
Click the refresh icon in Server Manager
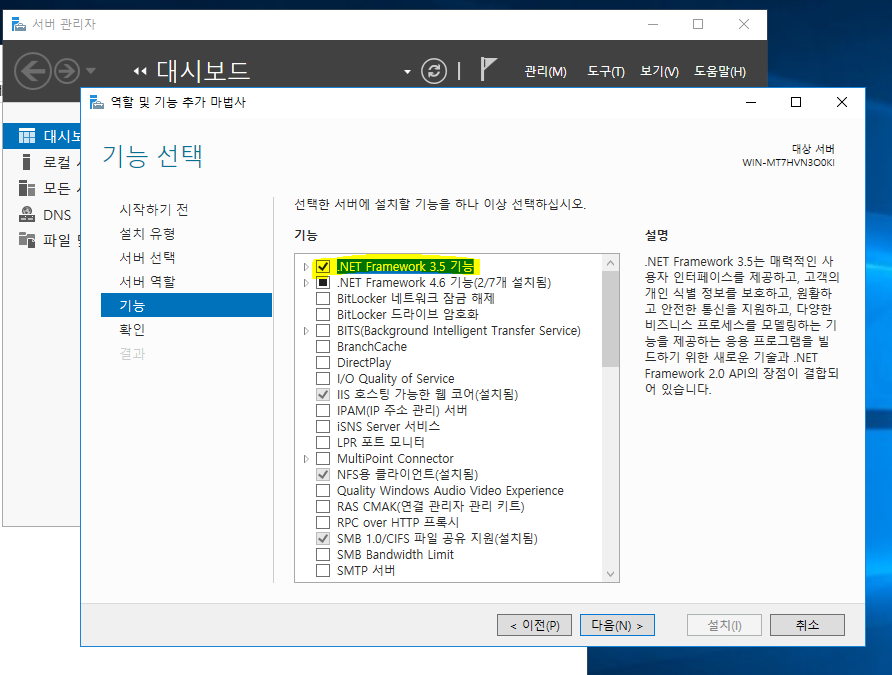tap(434, 71)
